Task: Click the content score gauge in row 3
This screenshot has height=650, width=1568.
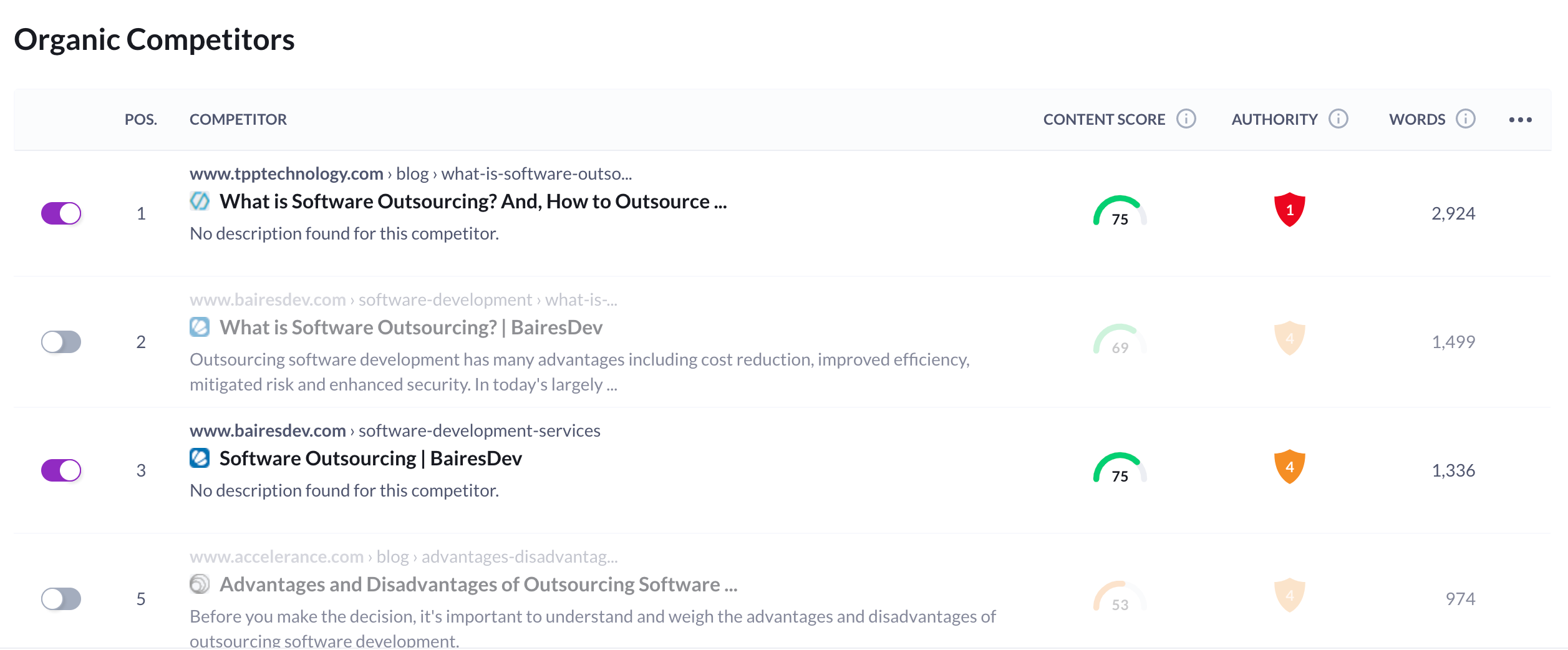Action: point(1120,468)
